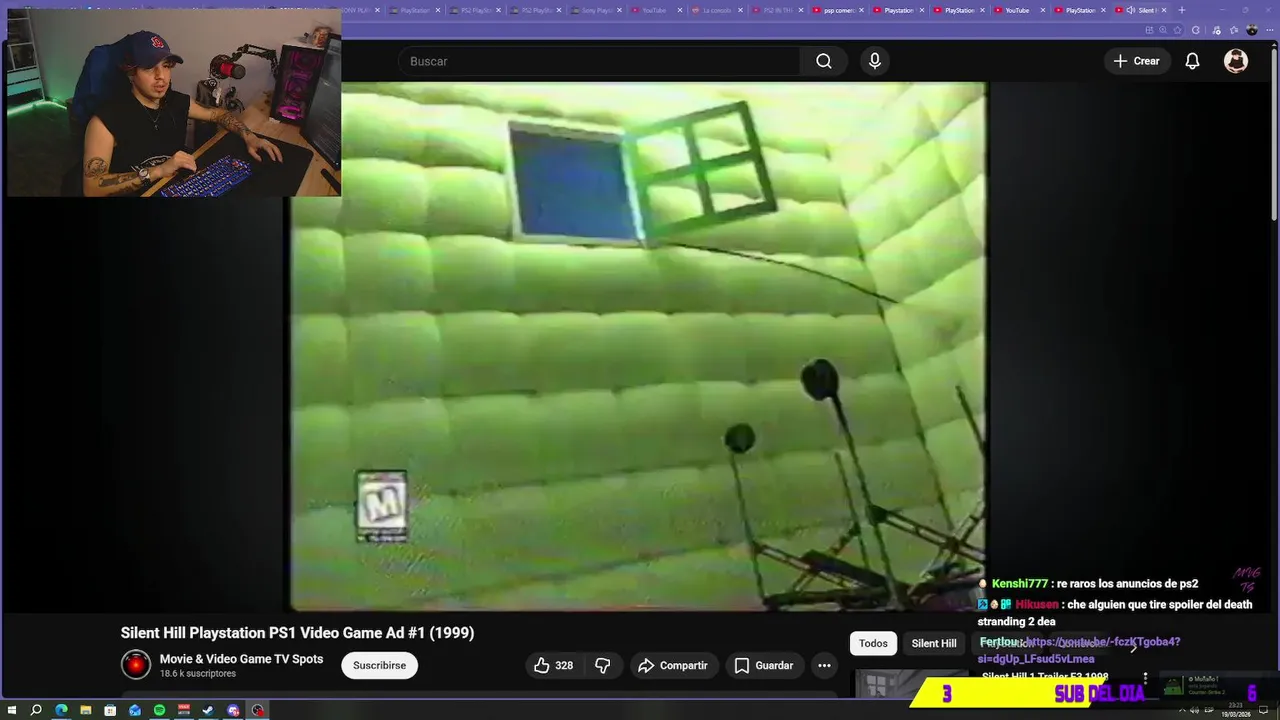Open Spotify from the taskbar
The image size is (1280, 720).
point(159,710)
